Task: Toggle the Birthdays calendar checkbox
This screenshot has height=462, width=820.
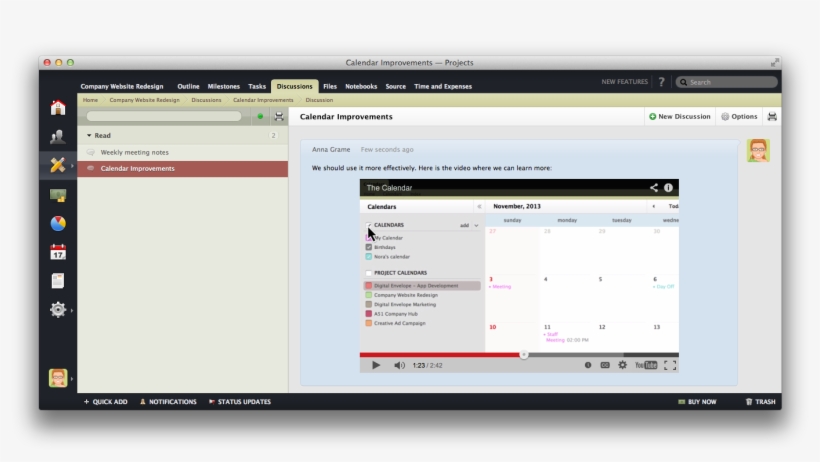Action: 369,247
